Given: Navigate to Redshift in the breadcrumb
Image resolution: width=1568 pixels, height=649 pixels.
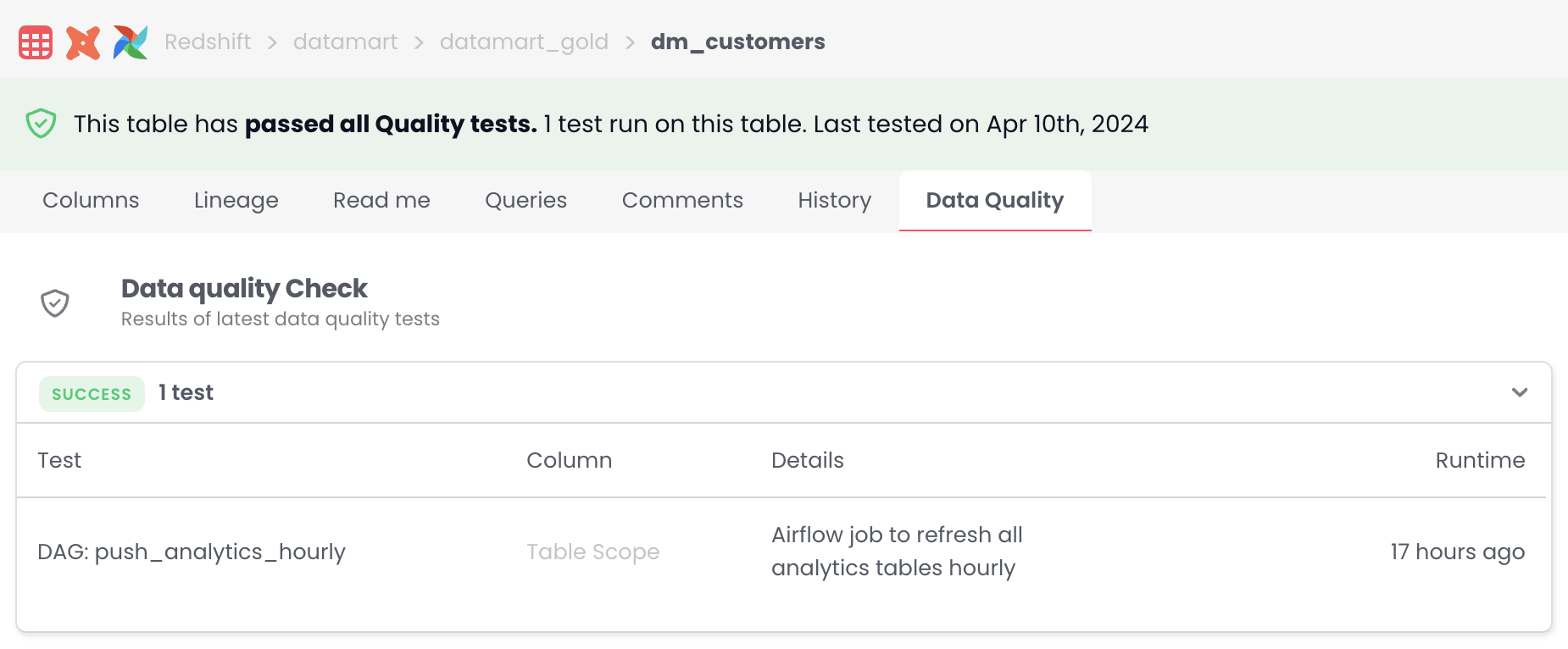Looking at the screenshot, I should click(208, 42).
